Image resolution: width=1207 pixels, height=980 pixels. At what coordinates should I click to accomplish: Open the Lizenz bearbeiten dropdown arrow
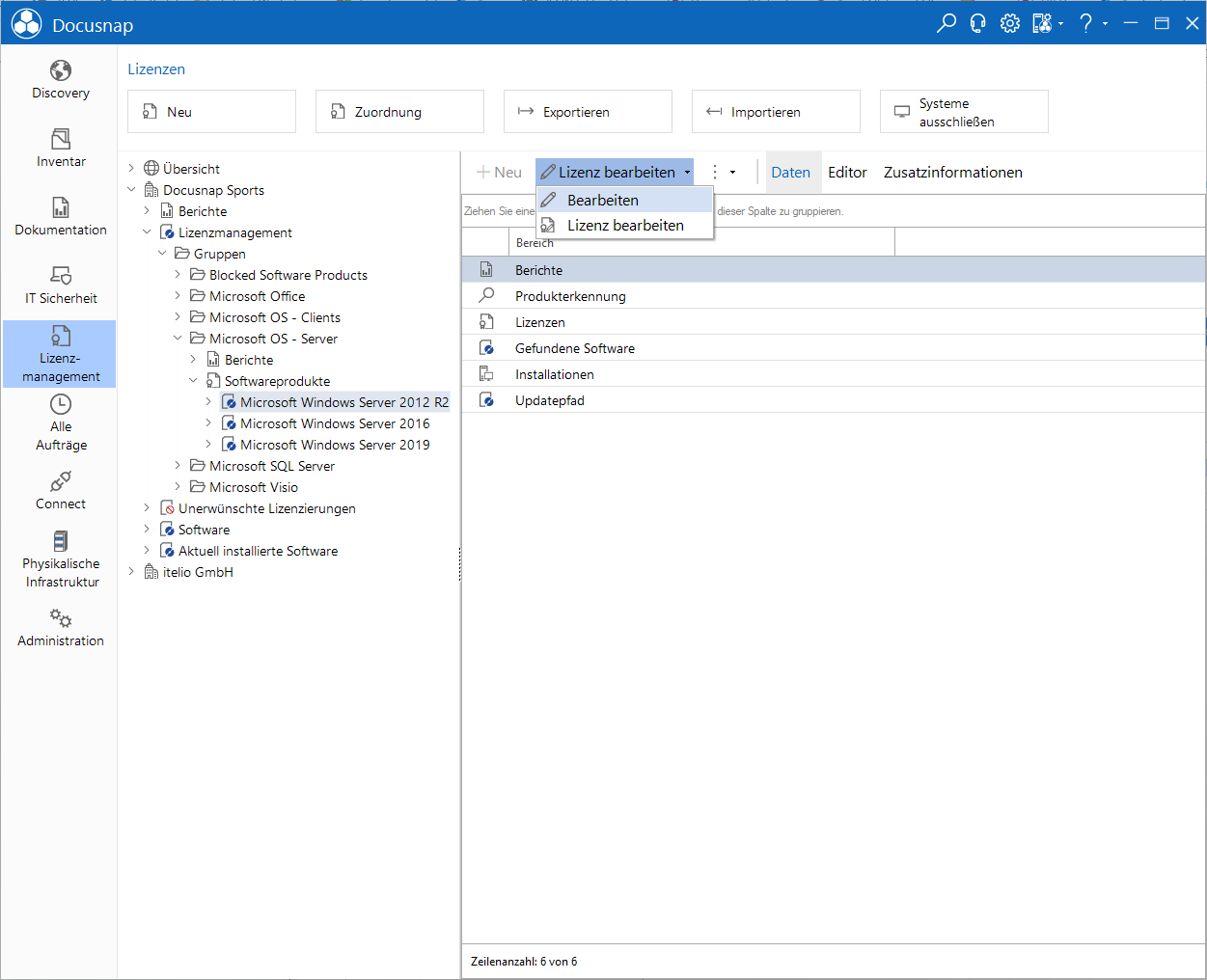pos(687,173)
